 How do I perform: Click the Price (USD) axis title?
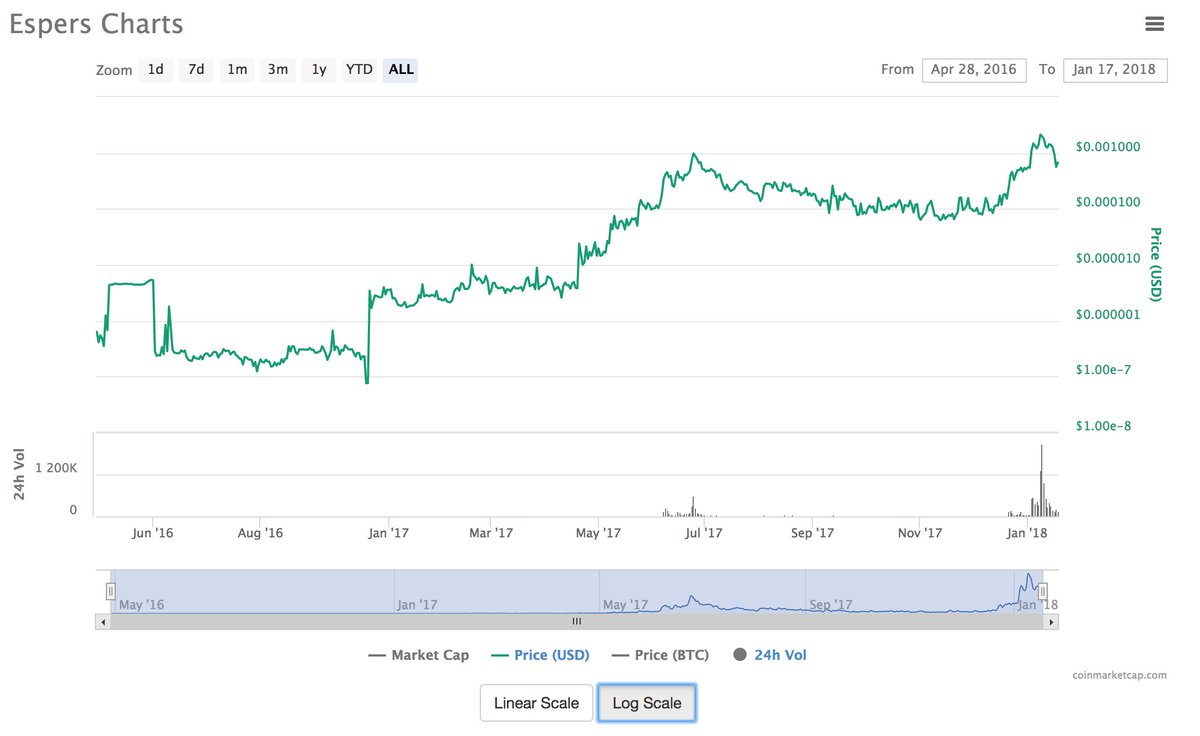click(x=1156, y=264)
